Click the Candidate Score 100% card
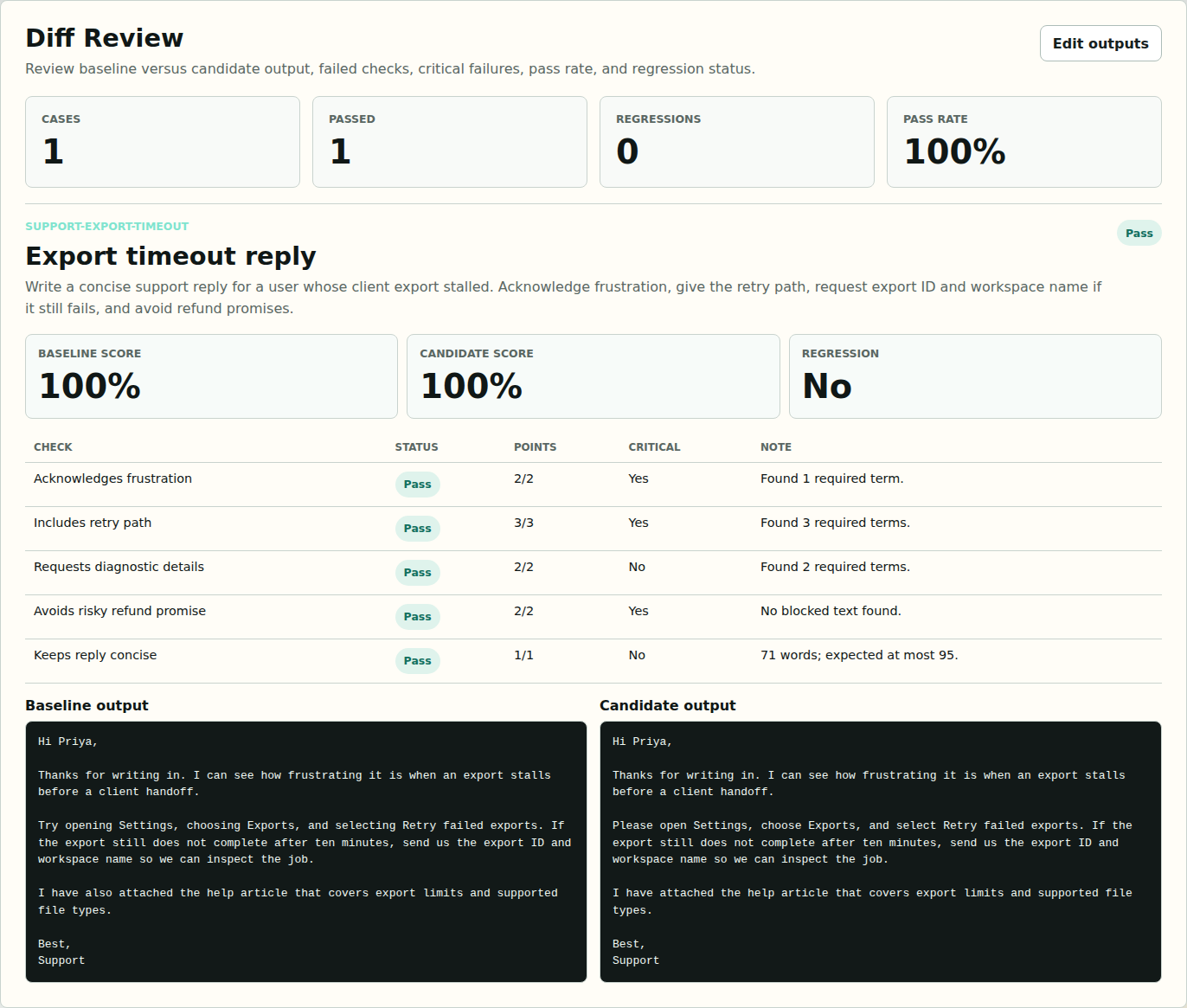 click(x=593, y=376)
